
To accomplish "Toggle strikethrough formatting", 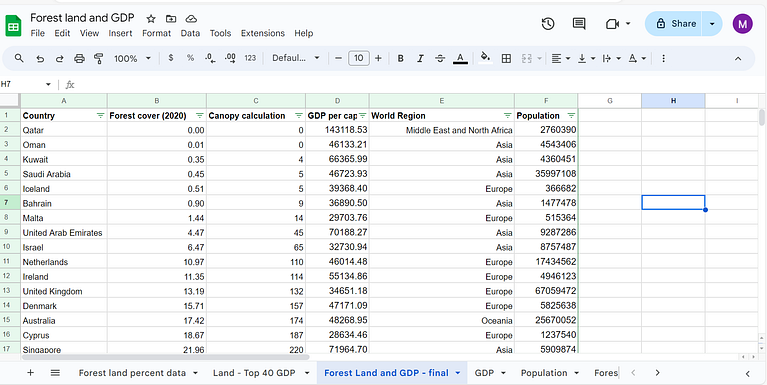I will point(440,59).
